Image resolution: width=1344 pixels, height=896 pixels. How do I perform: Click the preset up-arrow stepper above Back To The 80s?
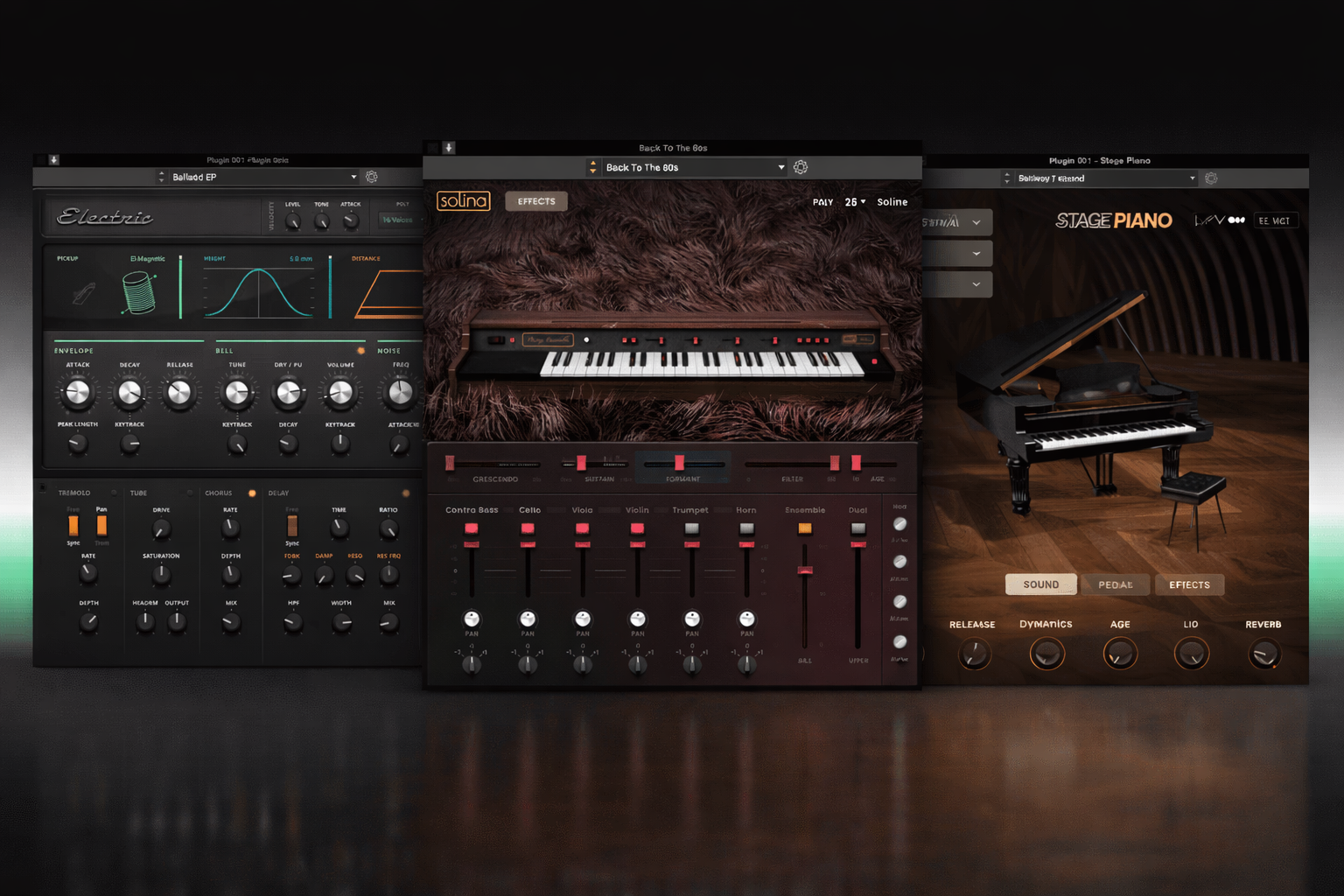tap(593, 163)
